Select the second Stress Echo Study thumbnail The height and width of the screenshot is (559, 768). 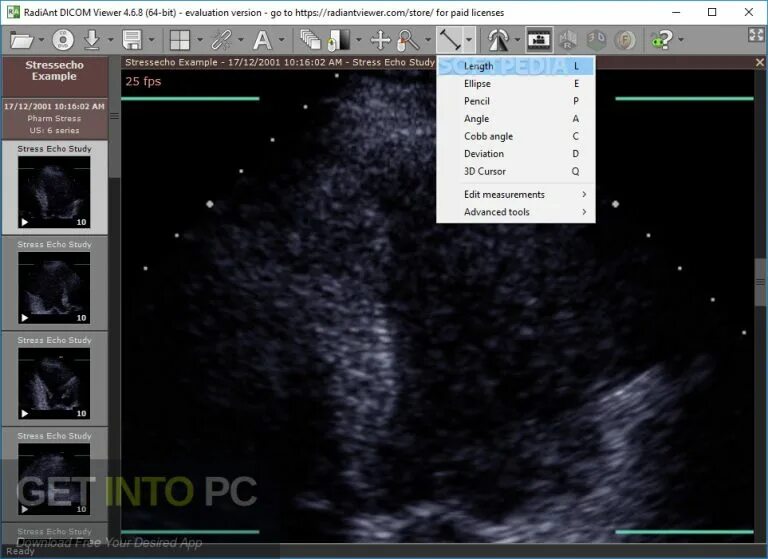pyautogui.click(x=54, y=283)
